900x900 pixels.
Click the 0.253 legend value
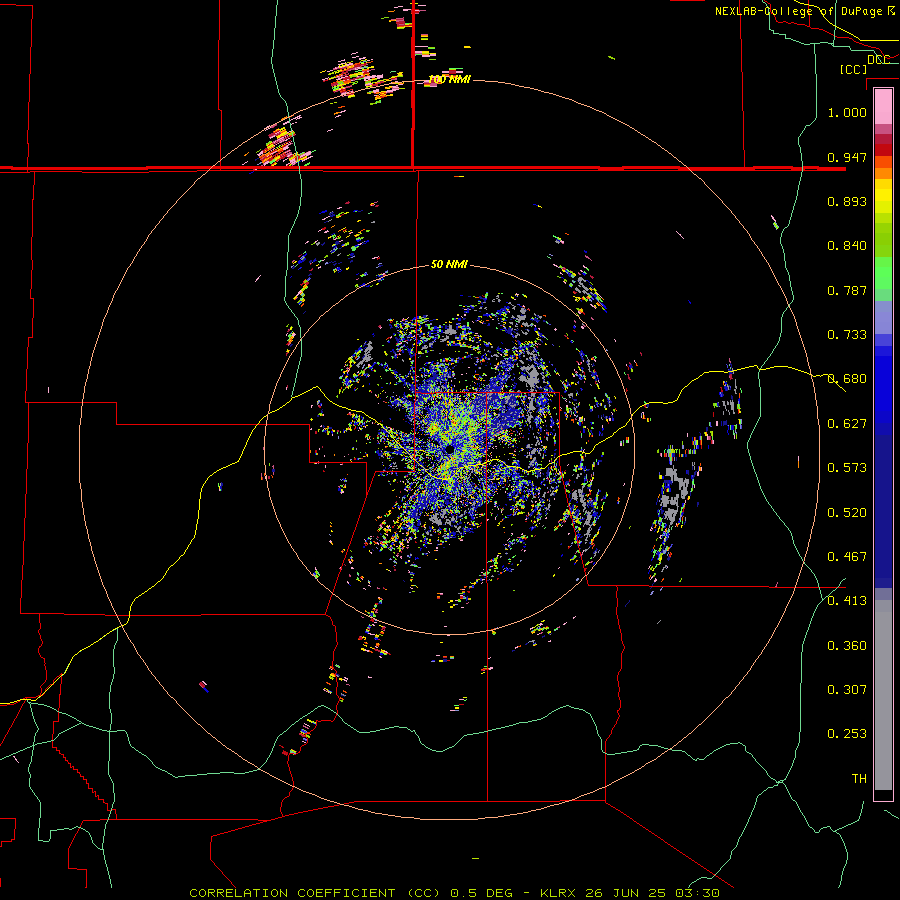pos(847,734)
